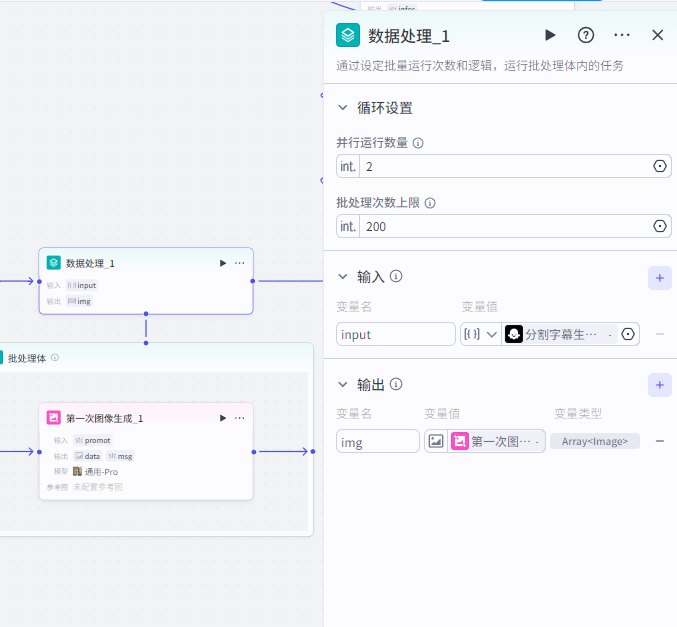677x627 pixels.
Task: Click bottom connector dot of 数据处理_1 node
Action: [146, 314]
